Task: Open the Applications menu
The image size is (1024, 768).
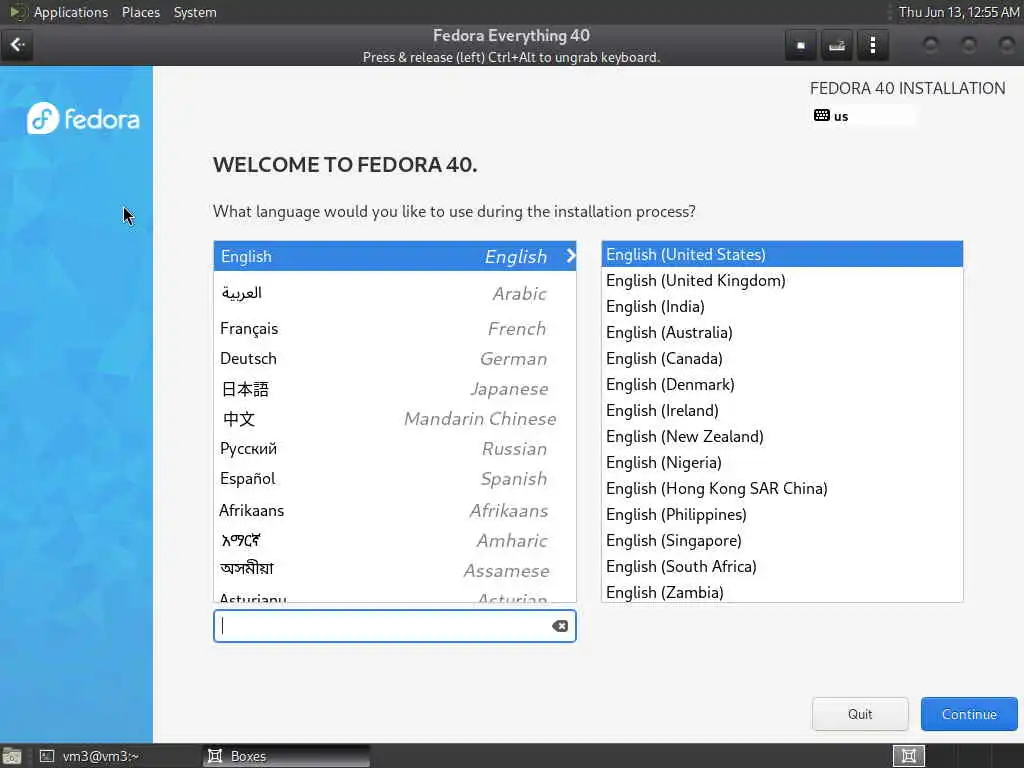Action: coord(71,12)
